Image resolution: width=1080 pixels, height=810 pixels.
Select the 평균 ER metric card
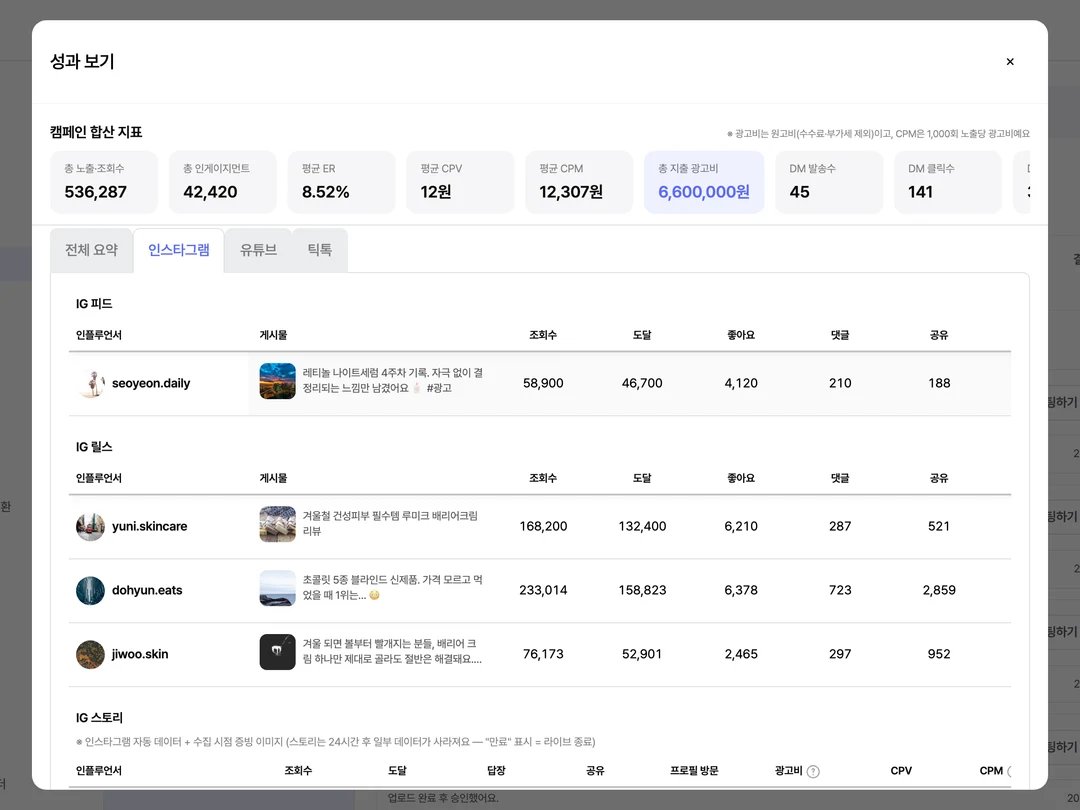(x=342, y=182)
